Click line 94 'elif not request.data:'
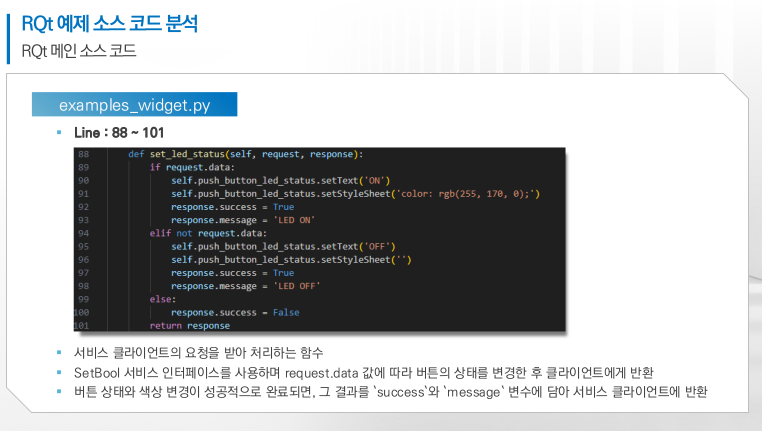 tap(208, 233)
